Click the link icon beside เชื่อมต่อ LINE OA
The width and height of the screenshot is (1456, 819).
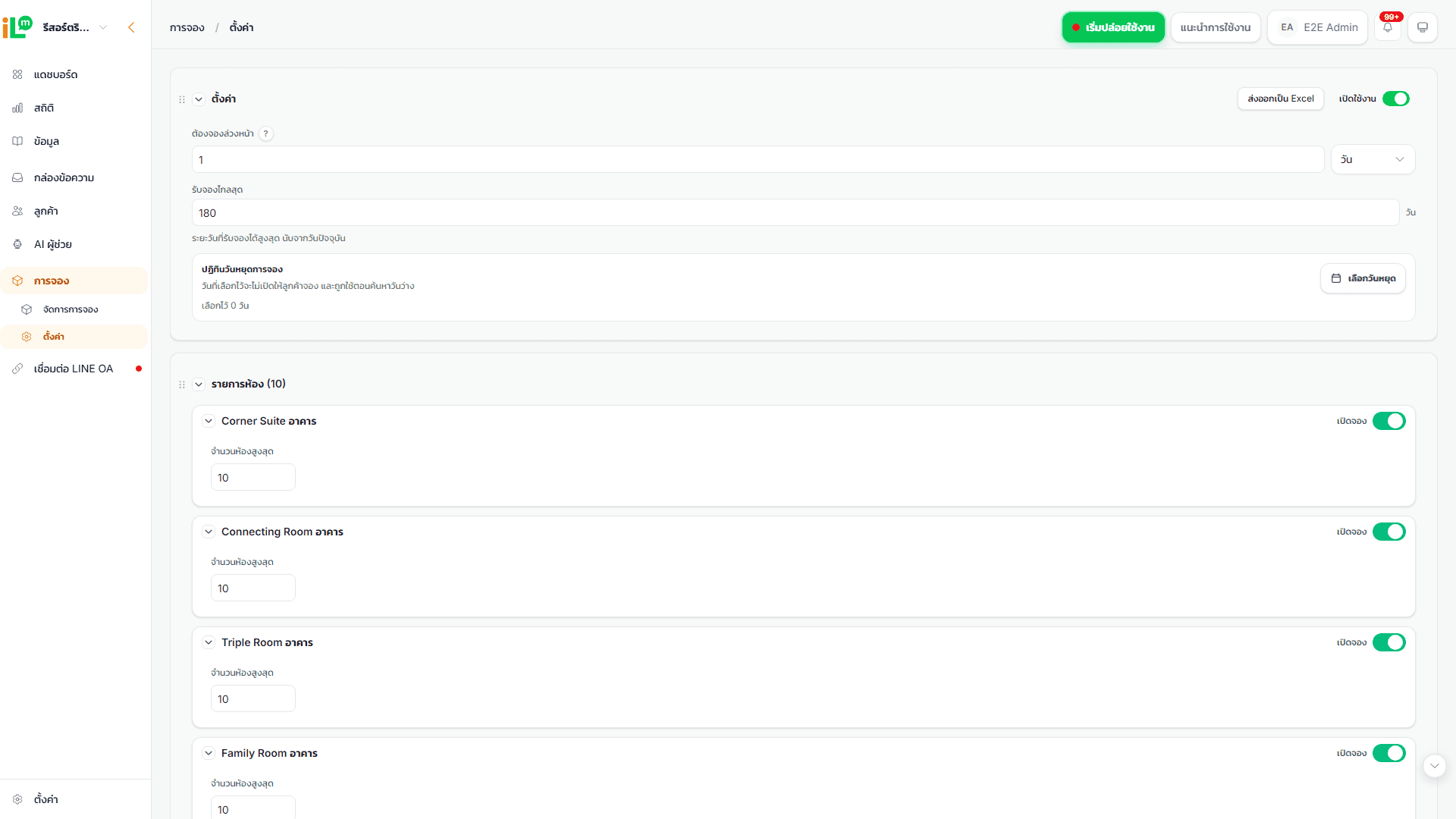click(x=17, y=369)
